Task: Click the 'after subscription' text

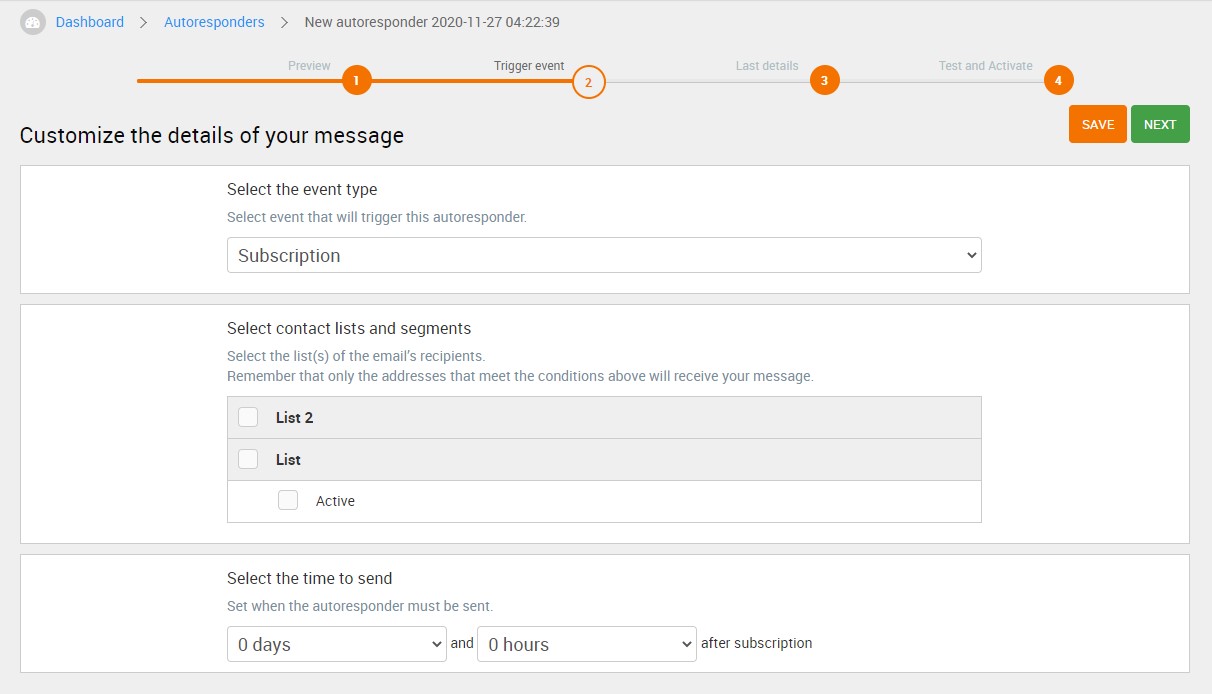Action: tap(757, 643)
